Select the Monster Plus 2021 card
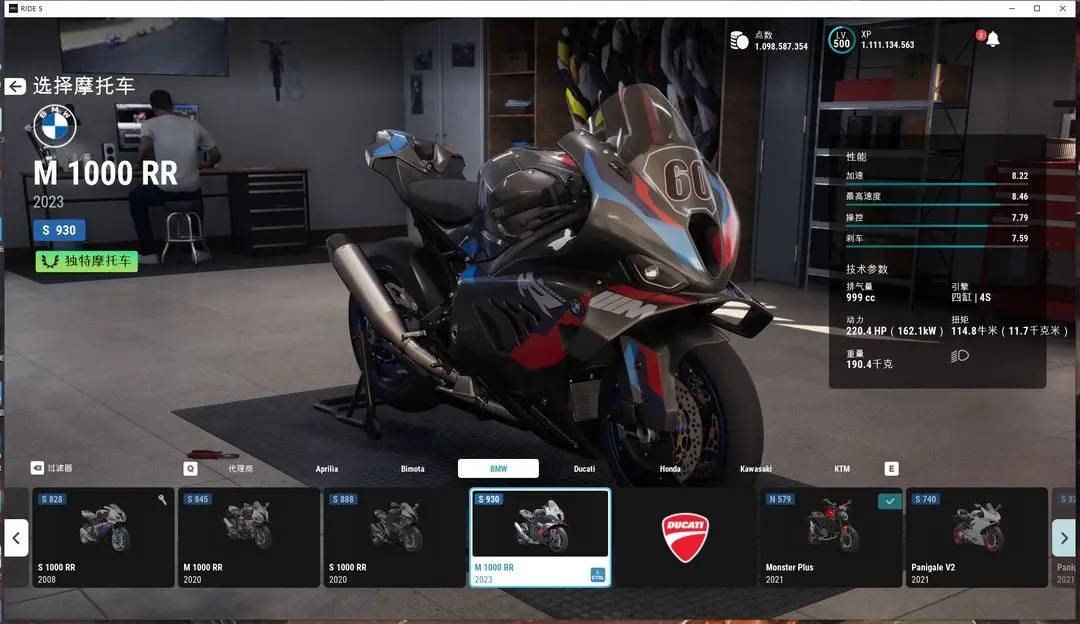This screenshot has width=1080, height=624. click(x=831, y=537)
